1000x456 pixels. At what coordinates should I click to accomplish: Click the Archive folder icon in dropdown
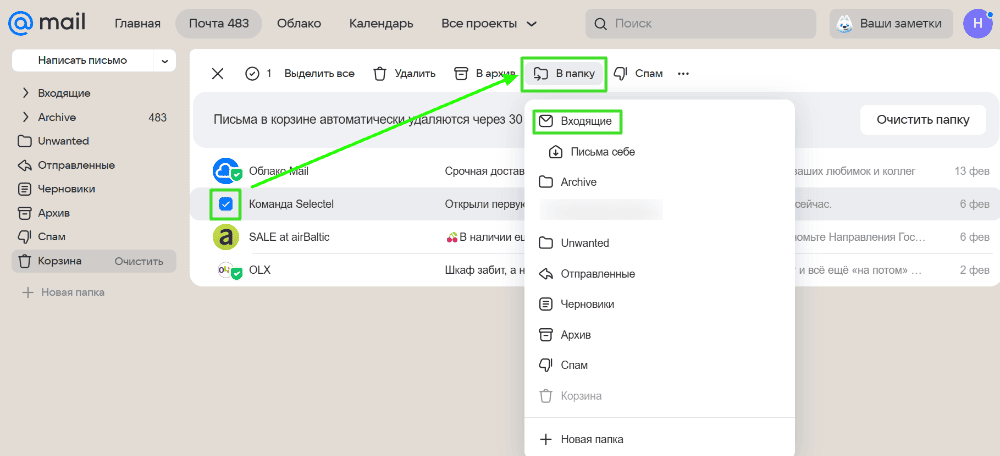(545, 182)
